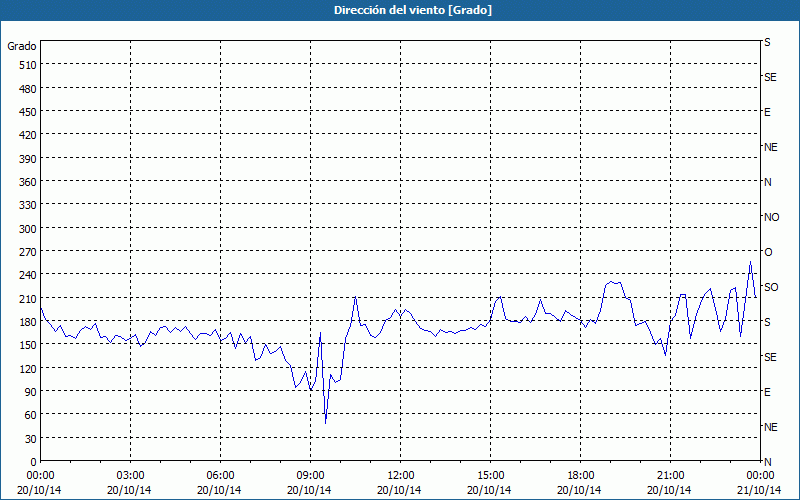800x500 pixels.
Task: Select the 0 y-axis tick label
Action: point(34,462)
